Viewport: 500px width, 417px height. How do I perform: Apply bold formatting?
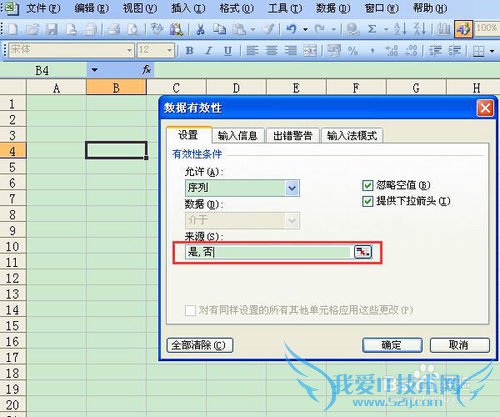tap(190, 51)
